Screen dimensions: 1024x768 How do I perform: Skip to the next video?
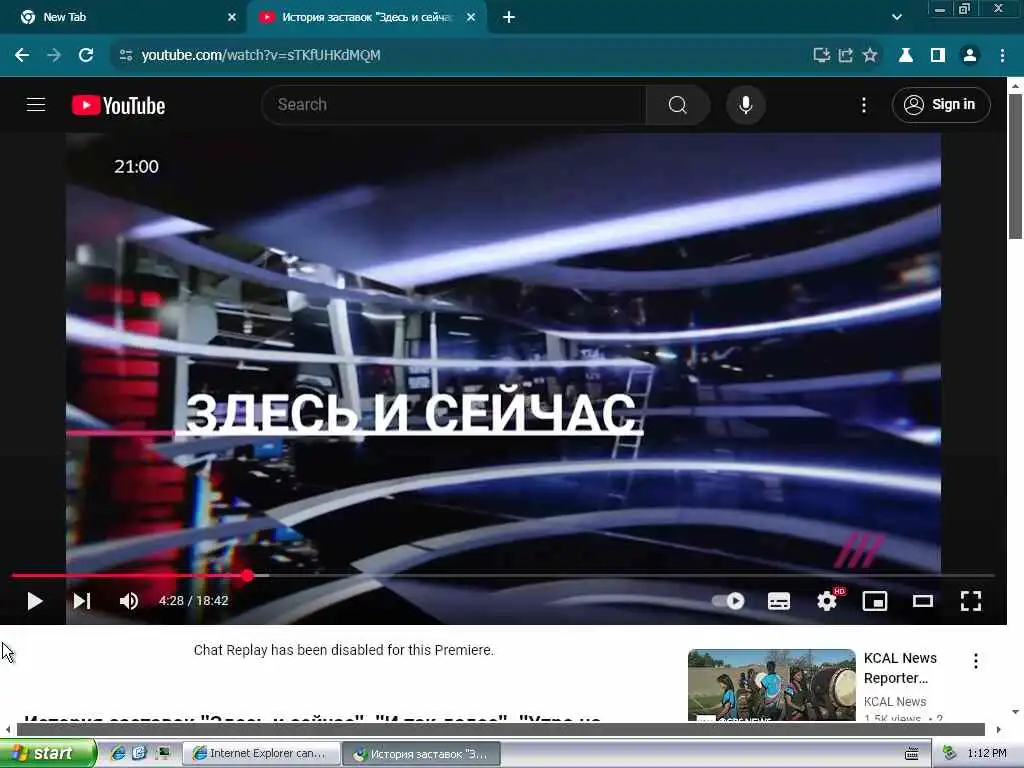[82, 601]
